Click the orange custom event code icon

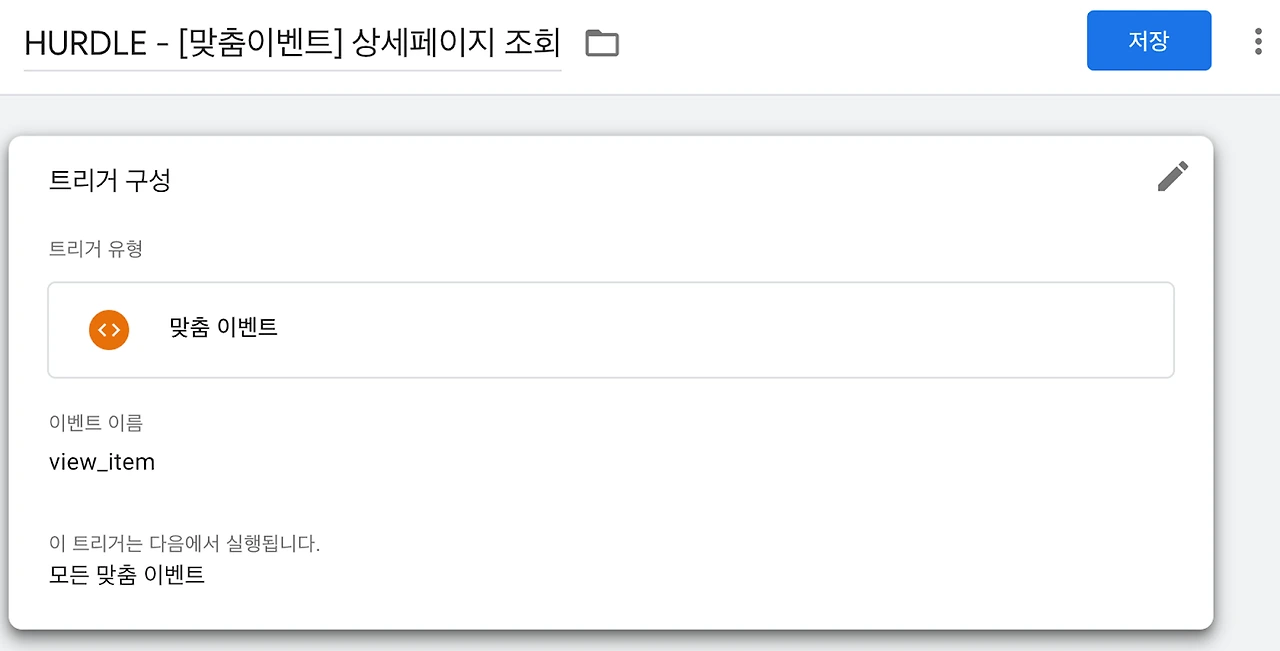click(x=109, y=329)
